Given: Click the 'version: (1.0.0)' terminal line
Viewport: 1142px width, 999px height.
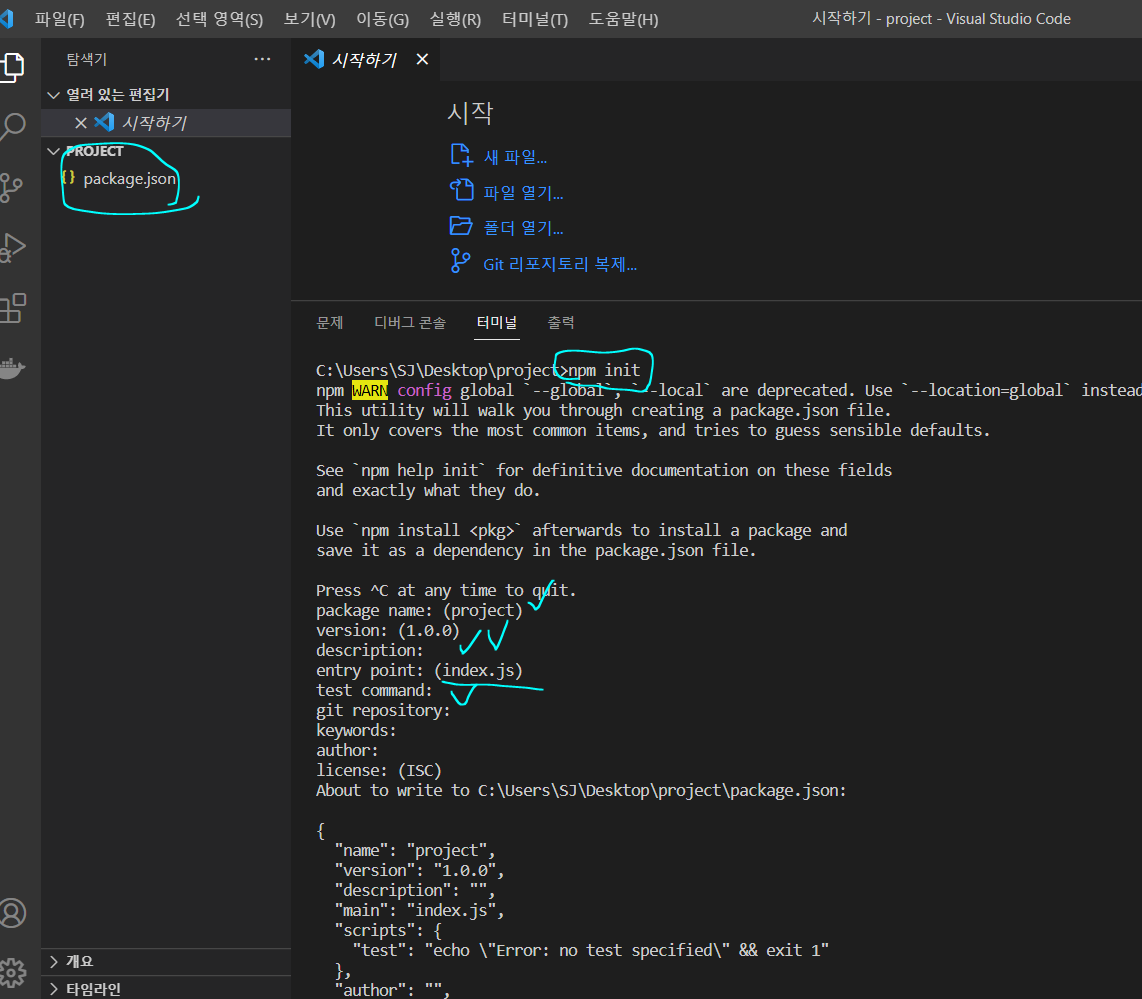Looking at the screenshot, I should point(387,631).
